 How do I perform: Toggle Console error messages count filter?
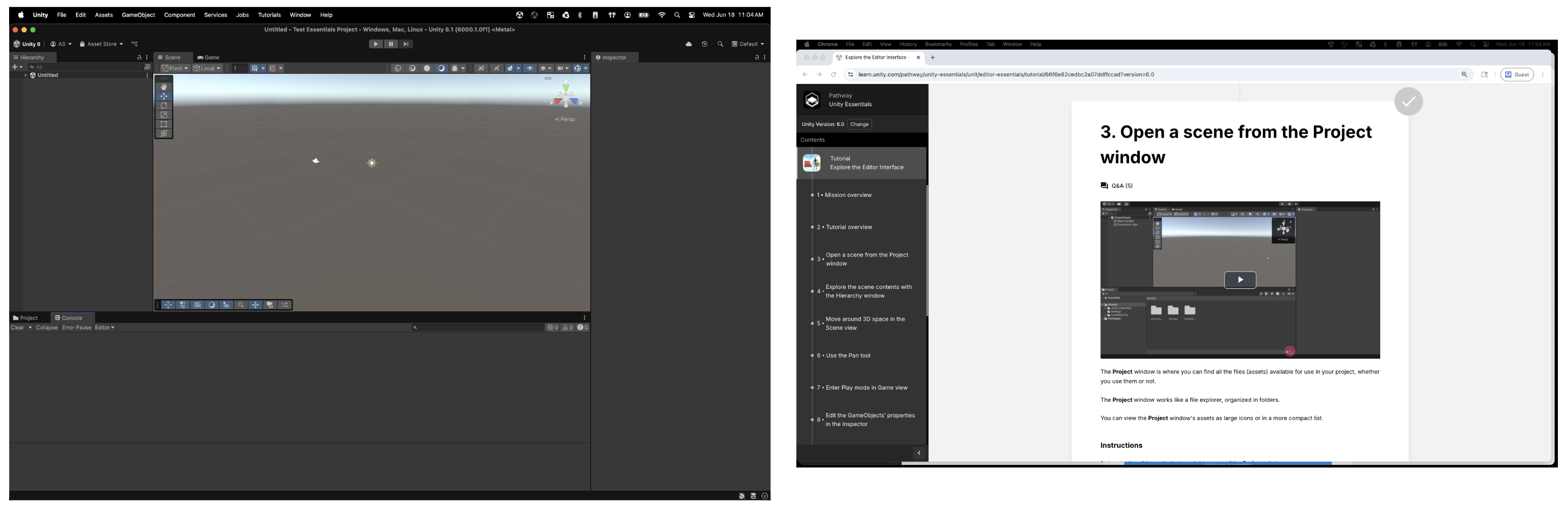click(x=583, y=327)
